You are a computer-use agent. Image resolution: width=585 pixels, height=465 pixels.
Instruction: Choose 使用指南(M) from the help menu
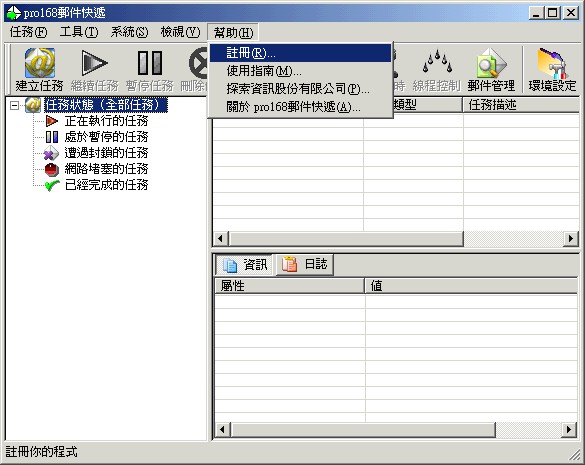[301, 71]
